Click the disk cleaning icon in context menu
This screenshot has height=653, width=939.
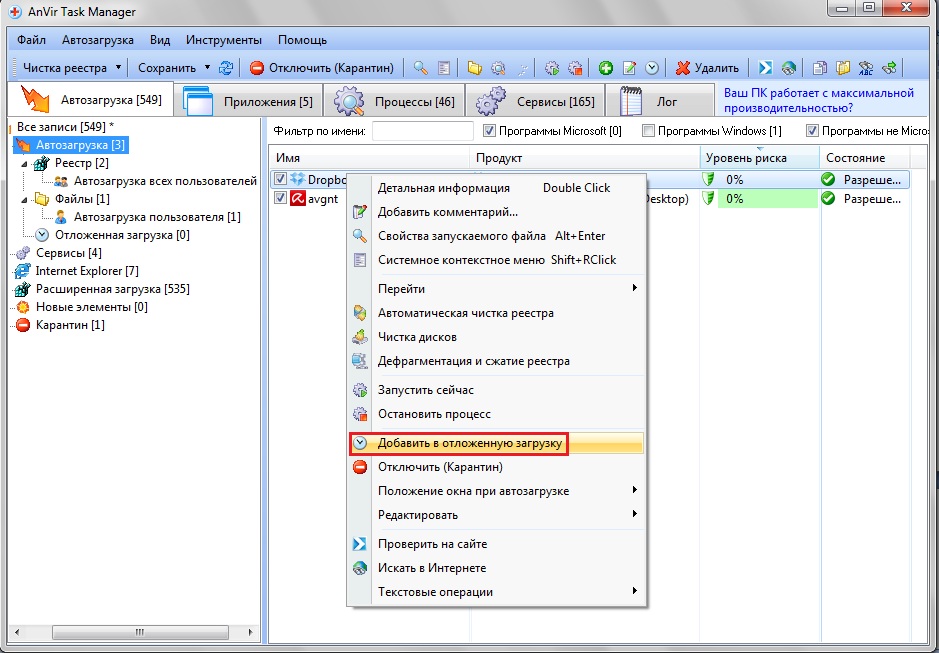359,337
